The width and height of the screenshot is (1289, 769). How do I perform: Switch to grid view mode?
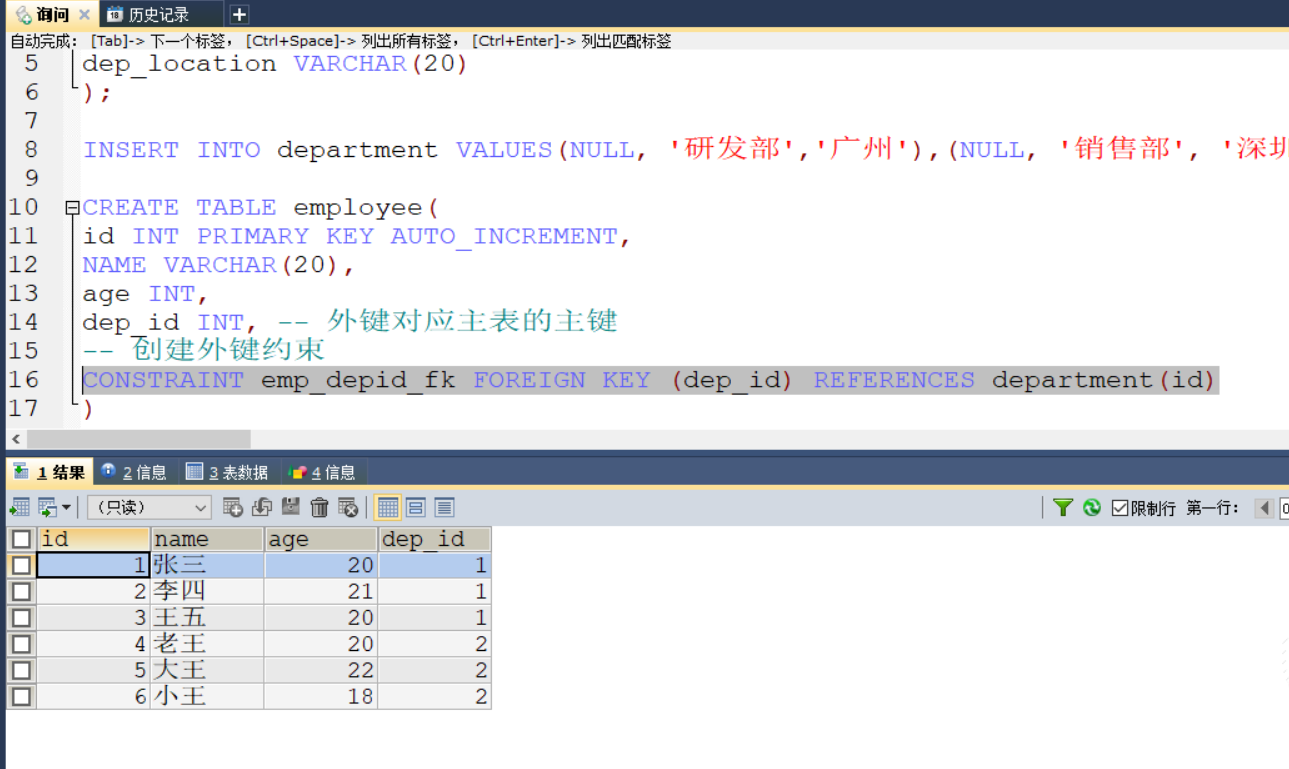(x=388, y=508)
